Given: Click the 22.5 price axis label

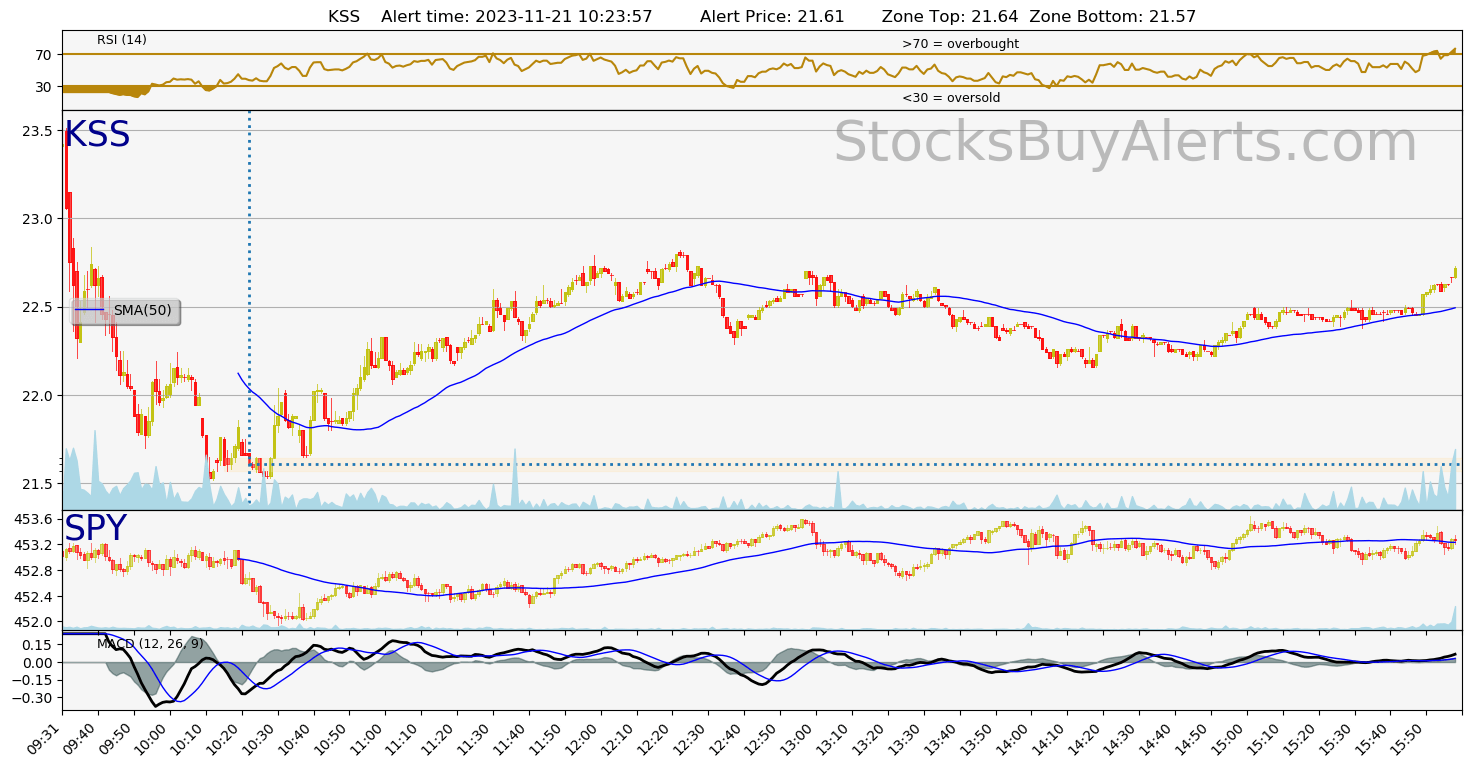Looking at the screenshot, I should click(x=38, y=307).
